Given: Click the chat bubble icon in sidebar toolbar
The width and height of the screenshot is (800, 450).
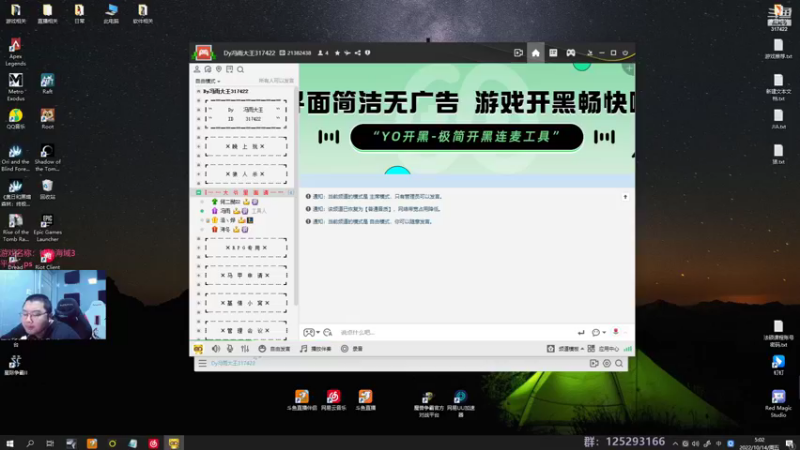Looking at the screenshot, I should tap(208, 69).
